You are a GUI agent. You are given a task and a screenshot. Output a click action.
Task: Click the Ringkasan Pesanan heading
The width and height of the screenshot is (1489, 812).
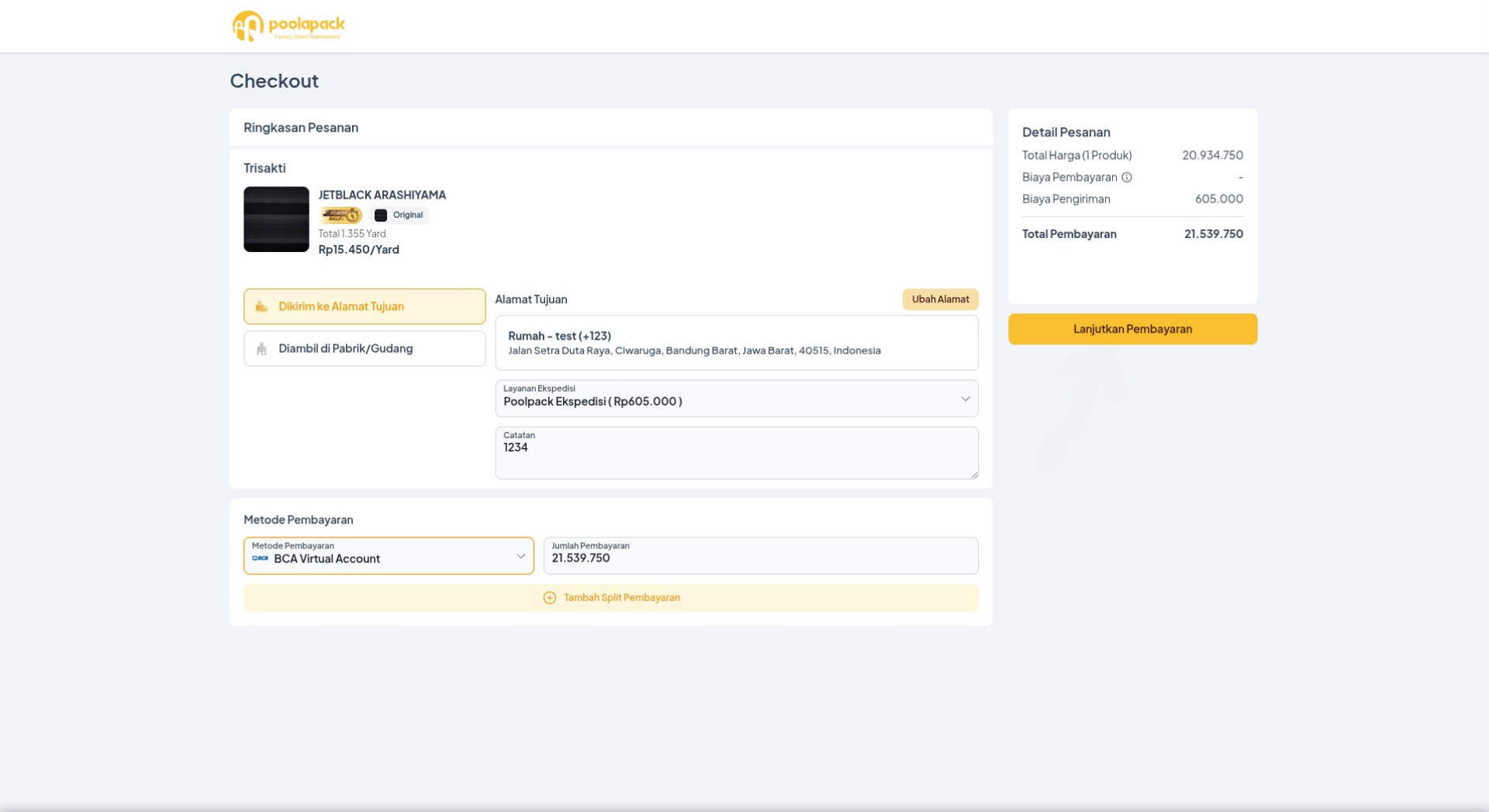coord(301,128)
